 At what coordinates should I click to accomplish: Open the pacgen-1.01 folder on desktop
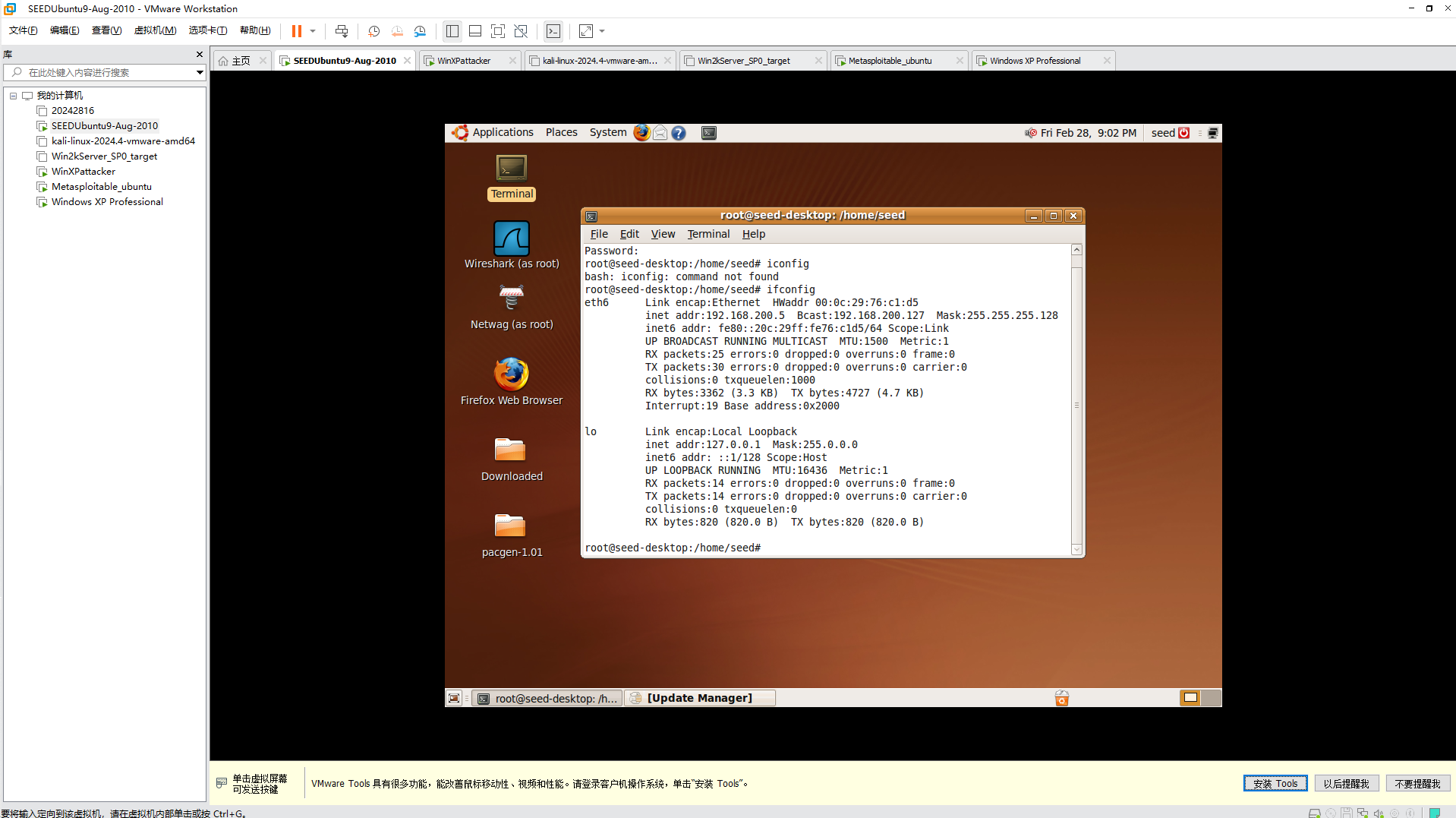coord(512,535)
